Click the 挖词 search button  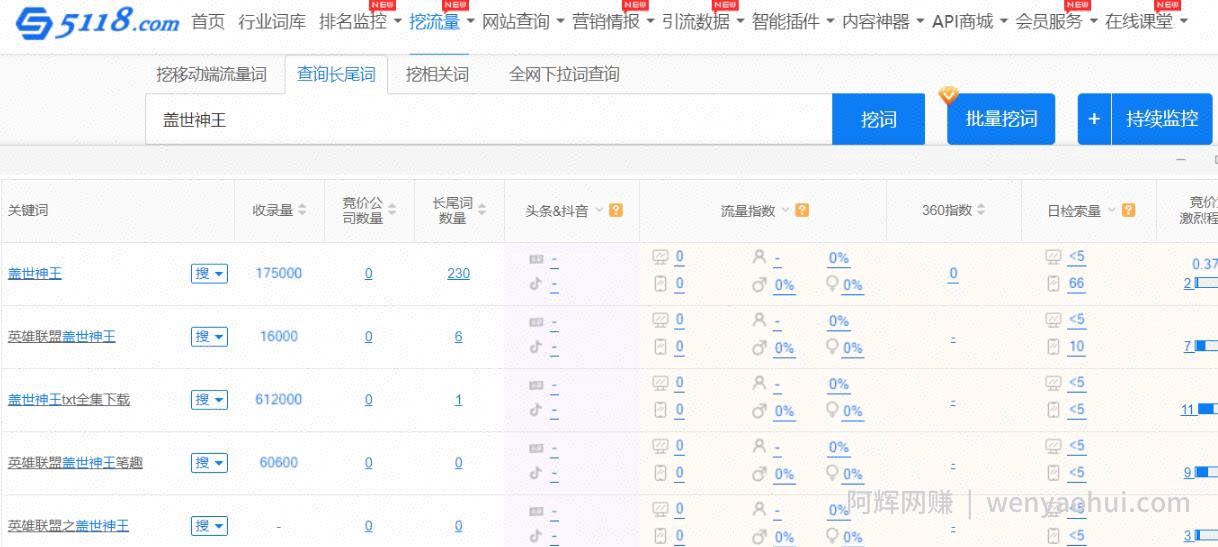click(879, 120)
